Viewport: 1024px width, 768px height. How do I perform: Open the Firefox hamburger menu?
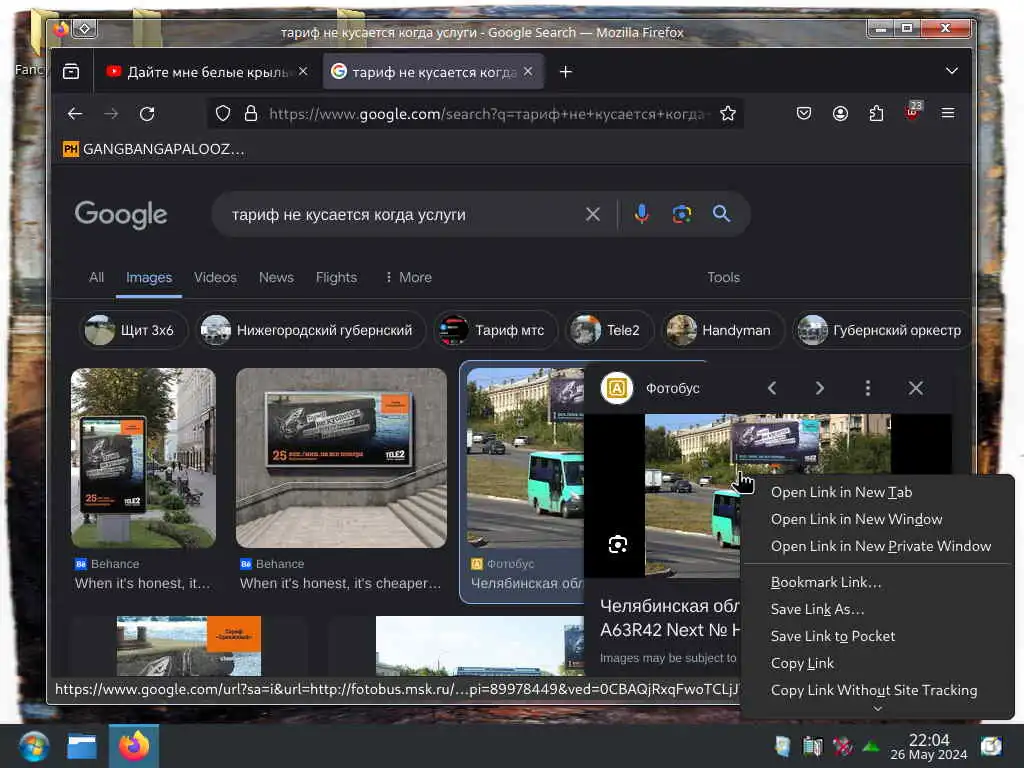coord(948,114)
